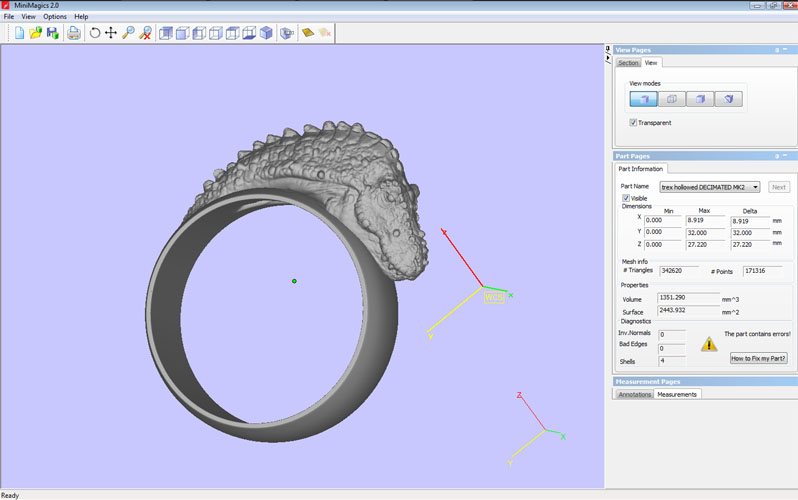
Task: Click the pin icon on View Pages header
Action: 777,50
